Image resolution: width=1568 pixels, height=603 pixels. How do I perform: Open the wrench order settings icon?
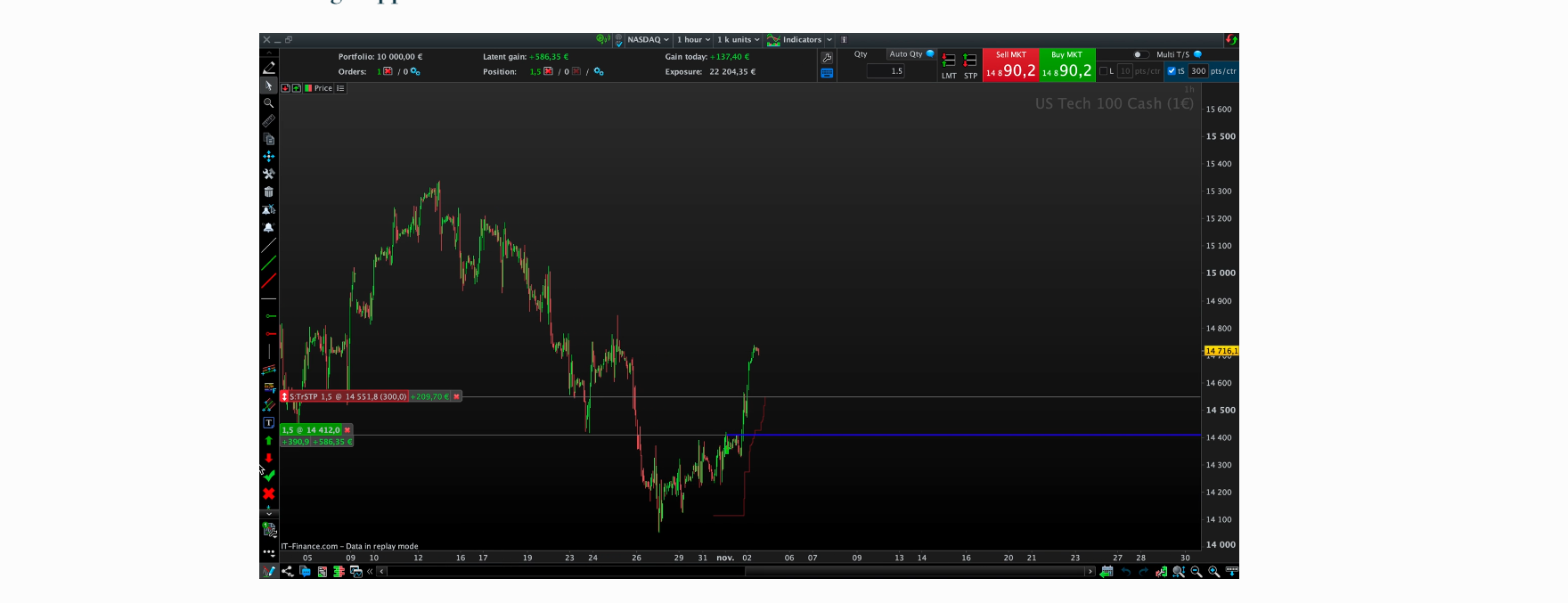827,57
